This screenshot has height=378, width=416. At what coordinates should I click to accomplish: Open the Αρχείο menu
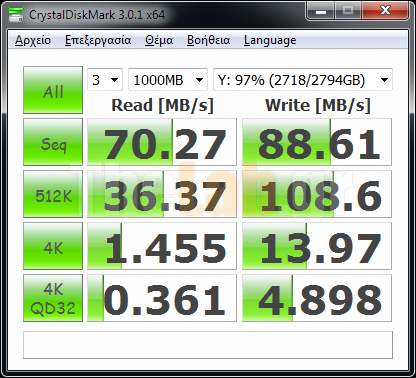tap(33, 40)
